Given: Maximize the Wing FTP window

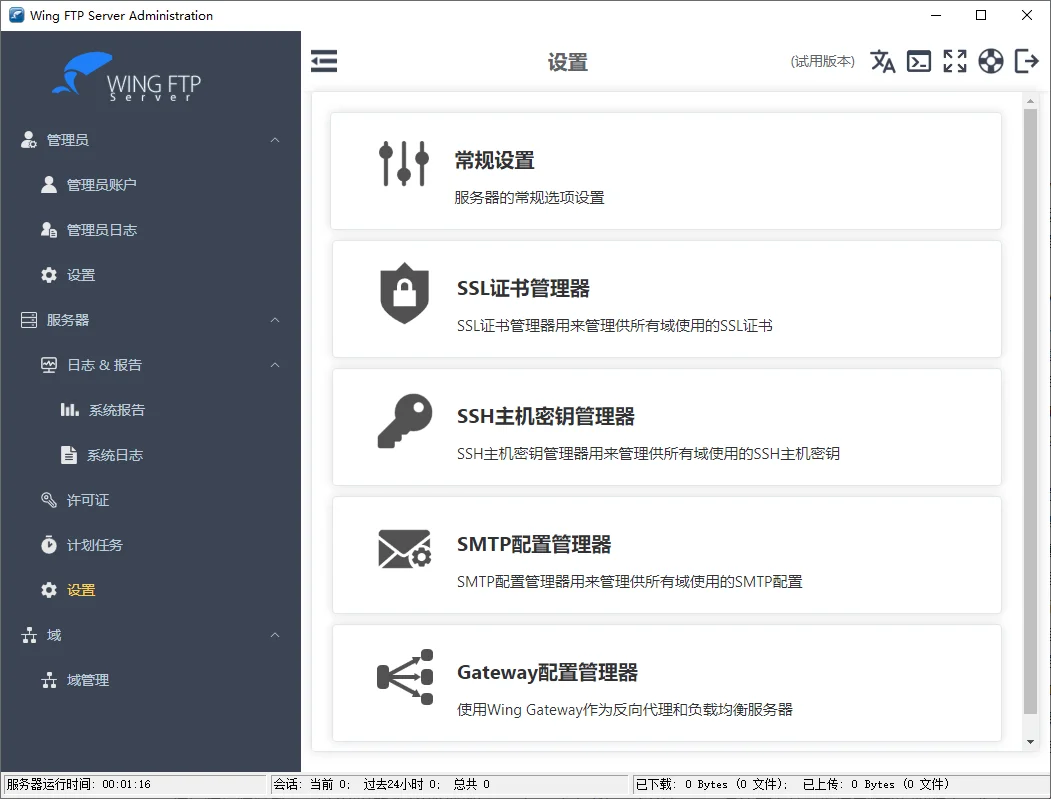Looking at the screenshot, I should [981, 15].
